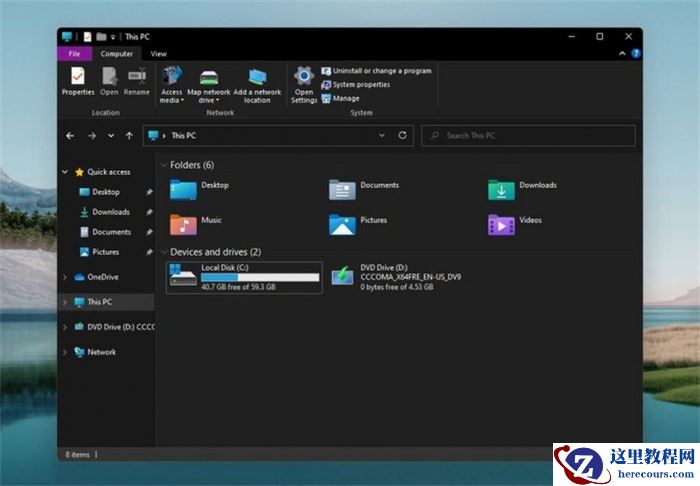Click the title bar new folder icon
This screenshot has height=486, width=700.
(101, 37)
